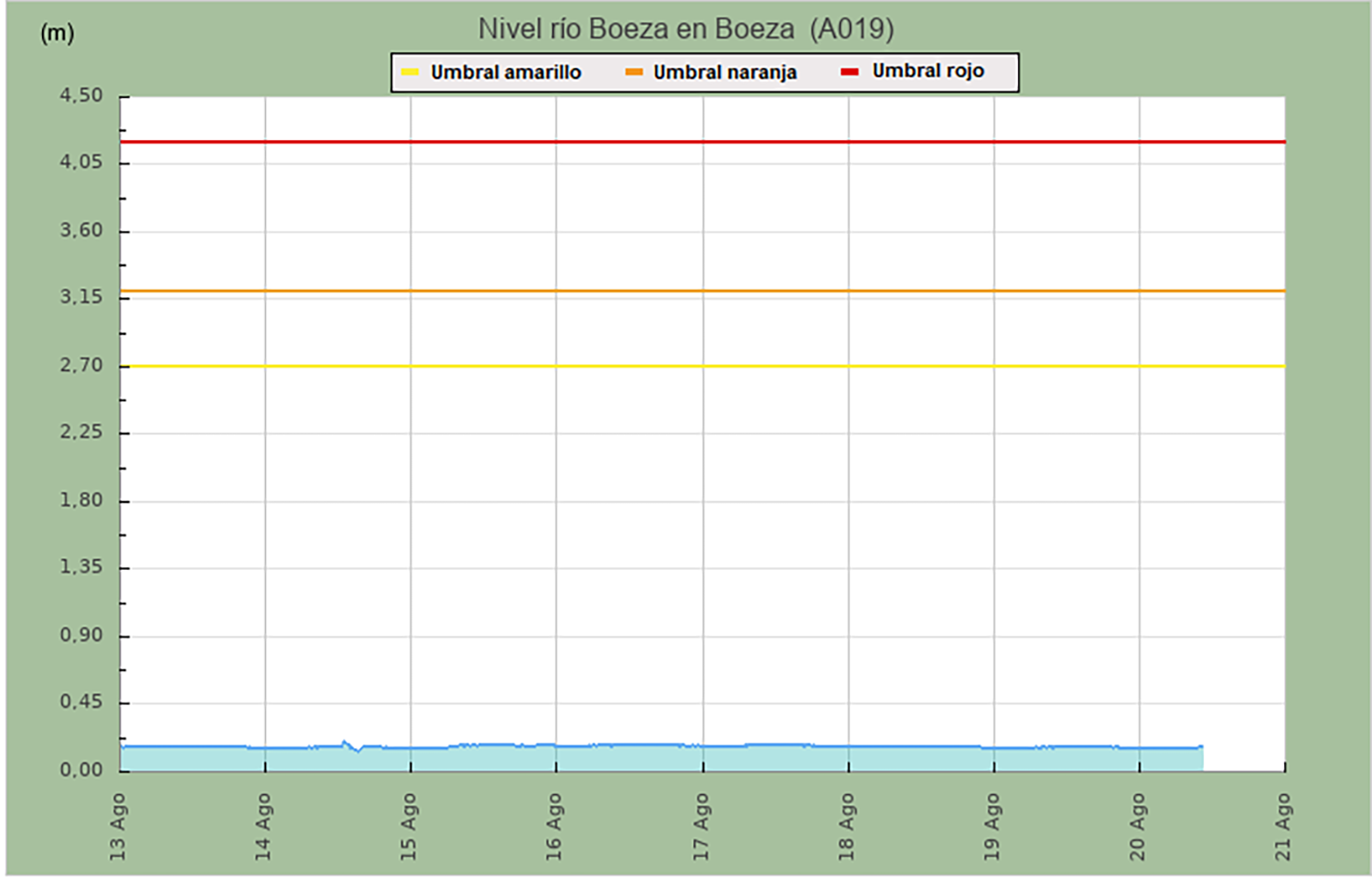The image size is (1372, 878).
Task: Click the "16 Ago" date label
Action: [554, 827]
